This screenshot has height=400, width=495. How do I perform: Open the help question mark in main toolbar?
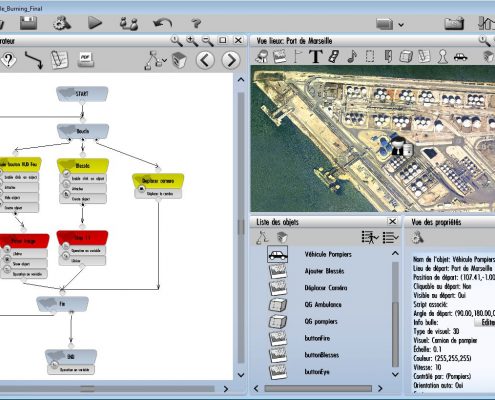[196, 23]
